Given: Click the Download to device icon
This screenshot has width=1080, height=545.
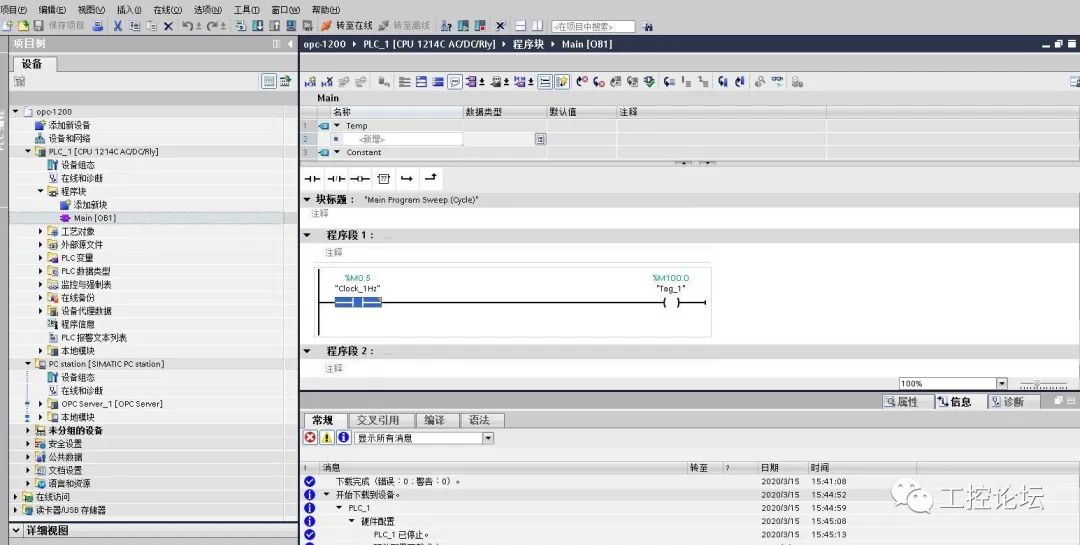Looking at the screenshot, I should click(258, 26).
